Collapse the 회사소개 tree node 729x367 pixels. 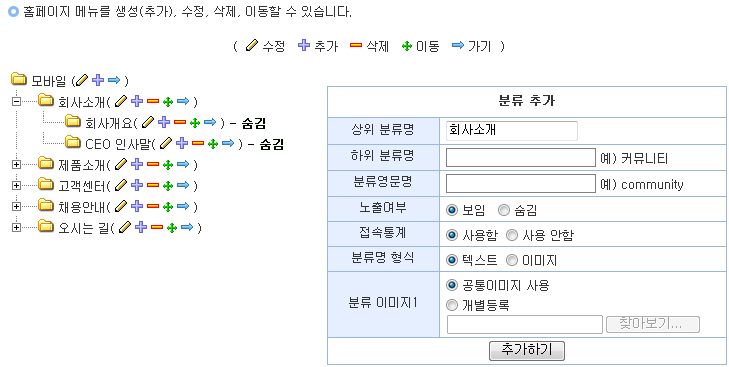coord(16,101)
